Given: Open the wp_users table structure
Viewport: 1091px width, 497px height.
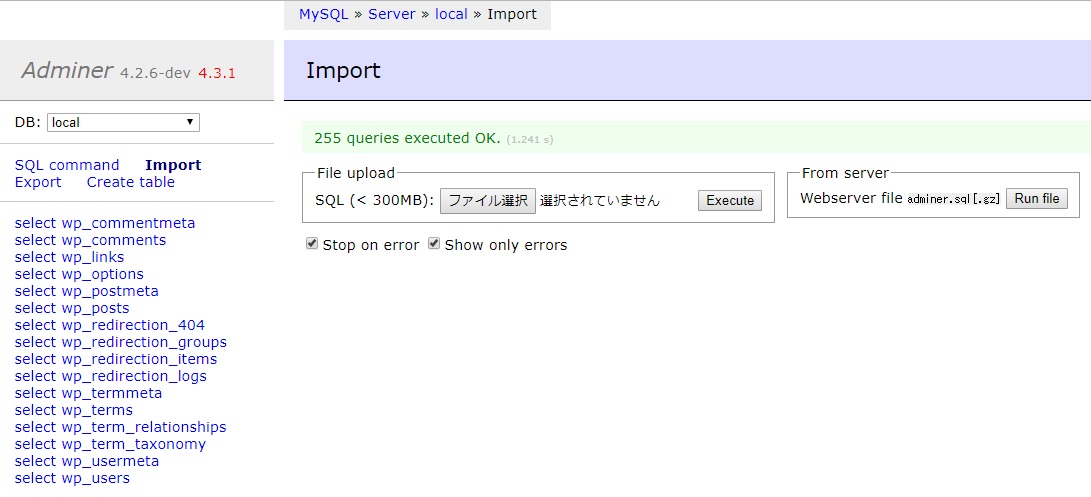Looking at the screenshot, I should pyautogui.click(x=95, y=478).
